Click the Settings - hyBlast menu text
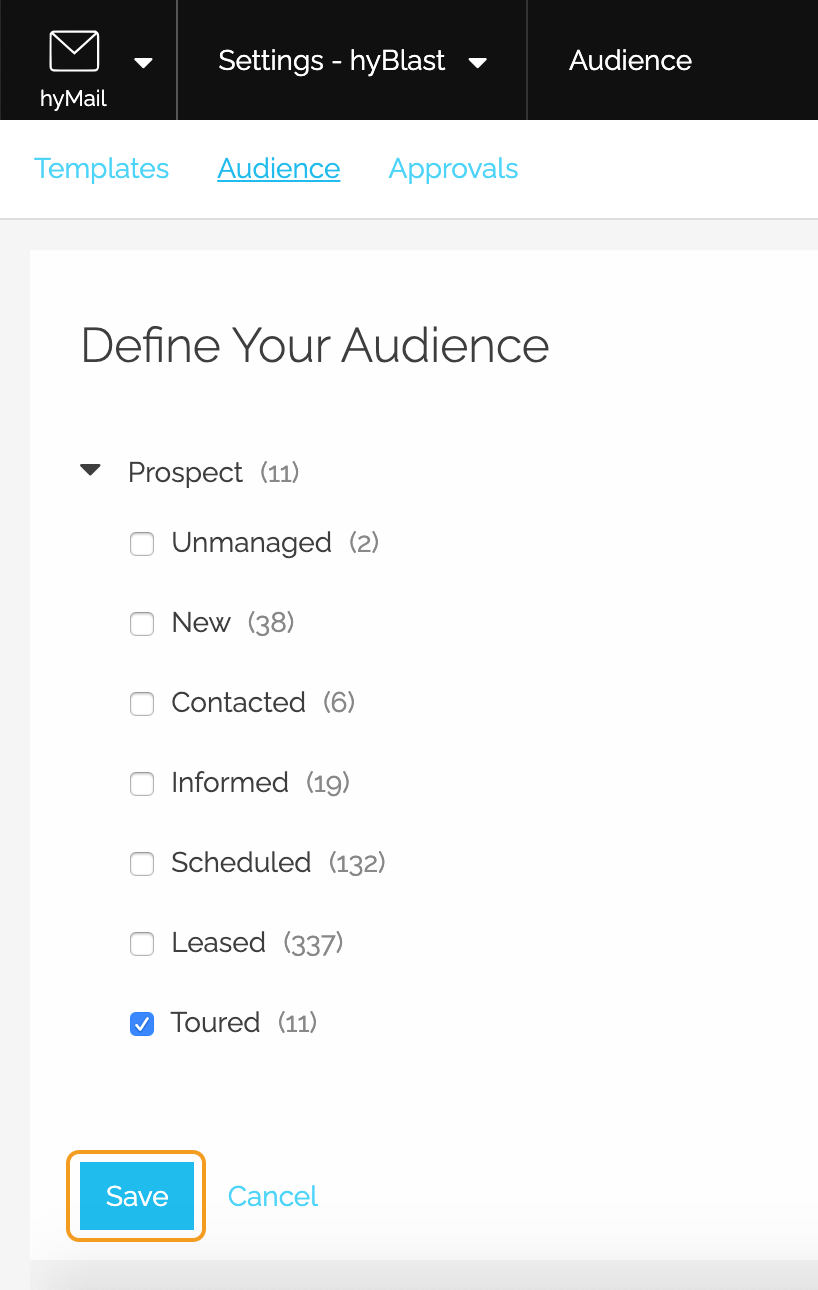This screenshot has height=1290, width=818. pyautogui.click(x=332, y=60)
